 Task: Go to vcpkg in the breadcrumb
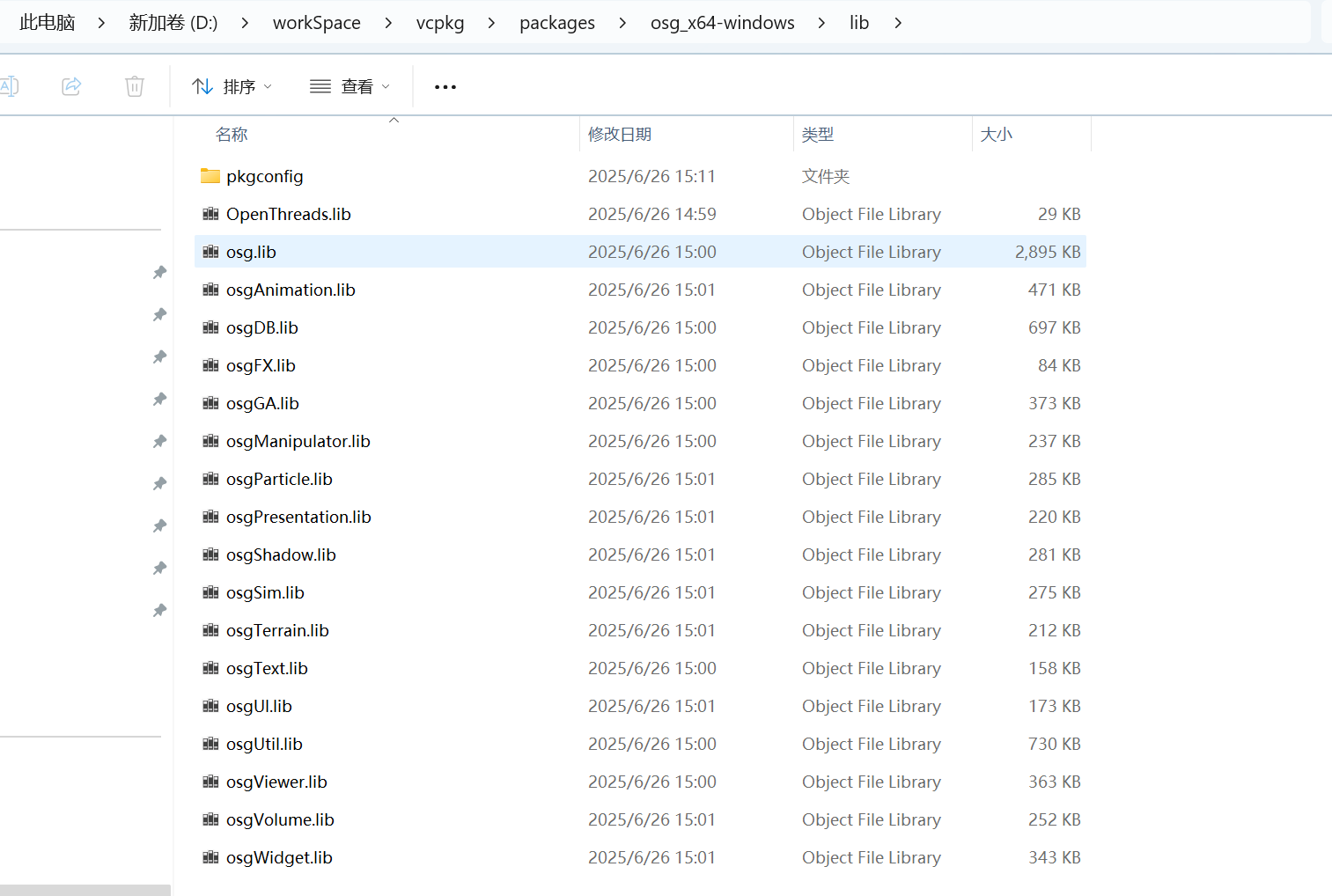[x=440, y=23]
